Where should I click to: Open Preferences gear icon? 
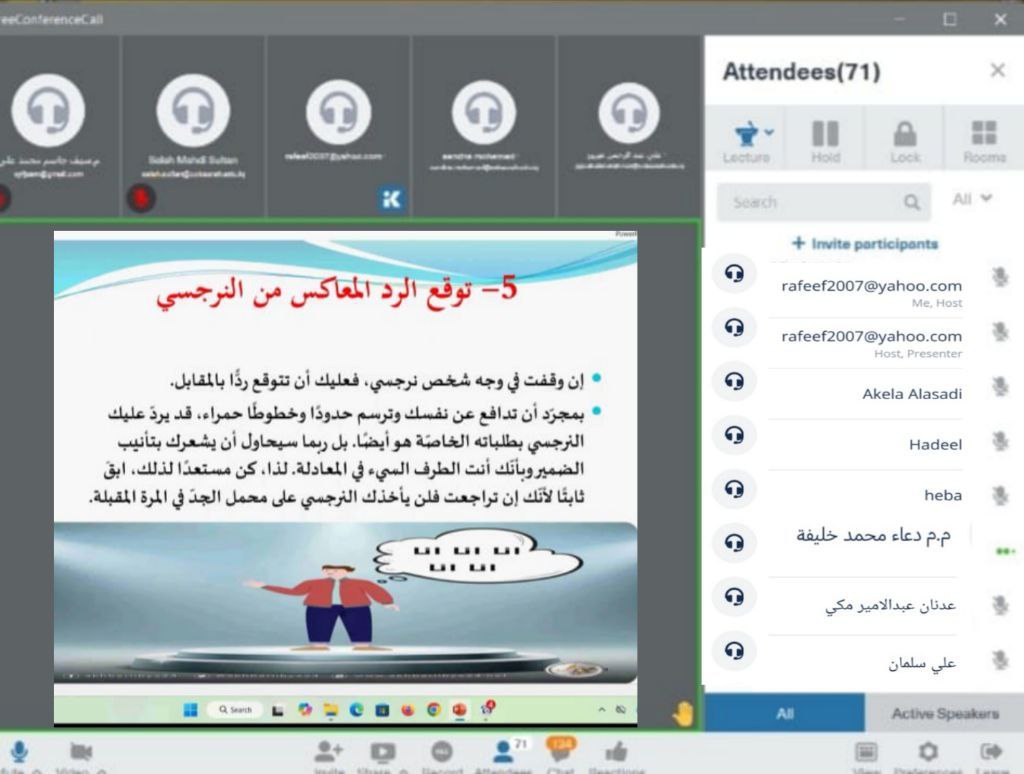click(x=928, y=754)
